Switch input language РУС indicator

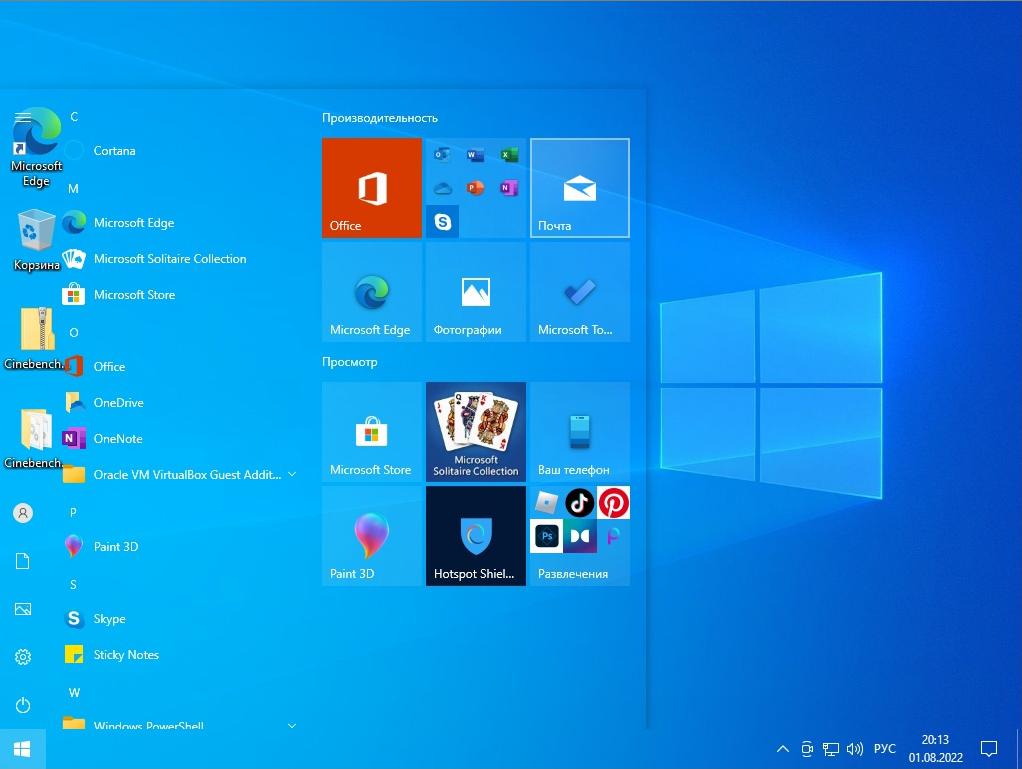tap(884, 749)
